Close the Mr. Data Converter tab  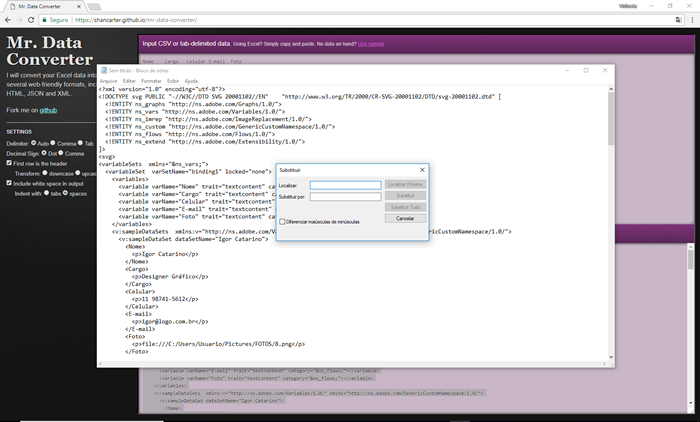pyautogui.click(x=79, y=6)
